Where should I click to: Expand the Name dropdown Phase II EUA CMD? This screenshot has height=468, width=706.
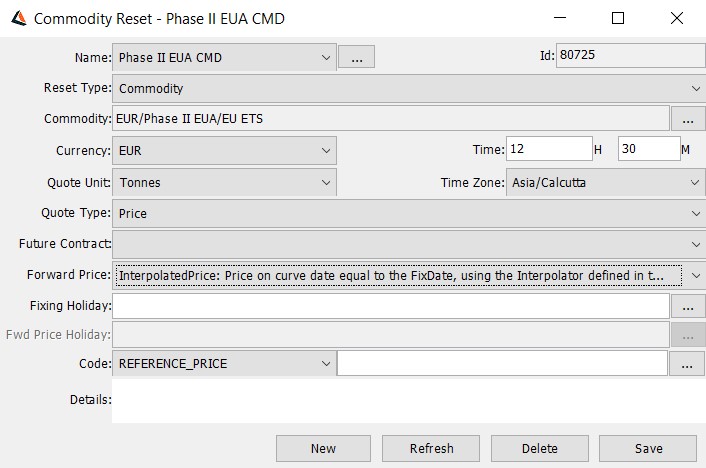[x=224, y=57]
